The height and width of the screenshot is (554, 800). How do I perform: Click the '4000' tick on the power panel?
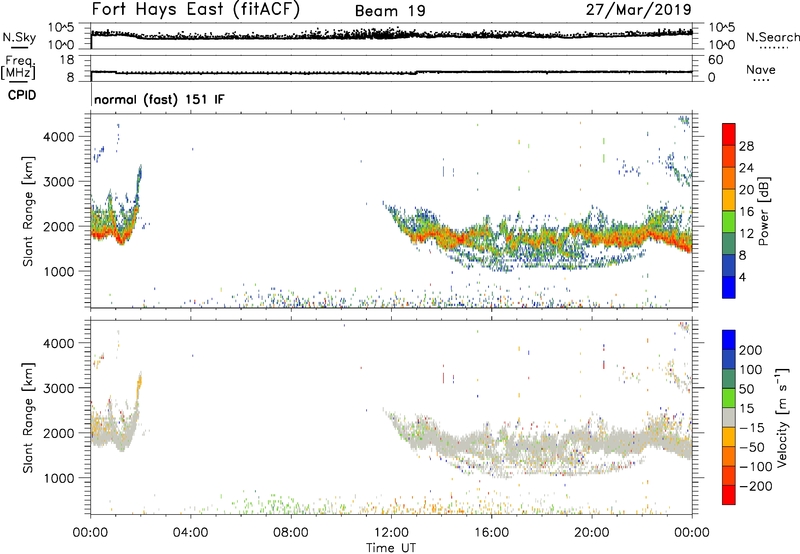click(x=58, y=137)
